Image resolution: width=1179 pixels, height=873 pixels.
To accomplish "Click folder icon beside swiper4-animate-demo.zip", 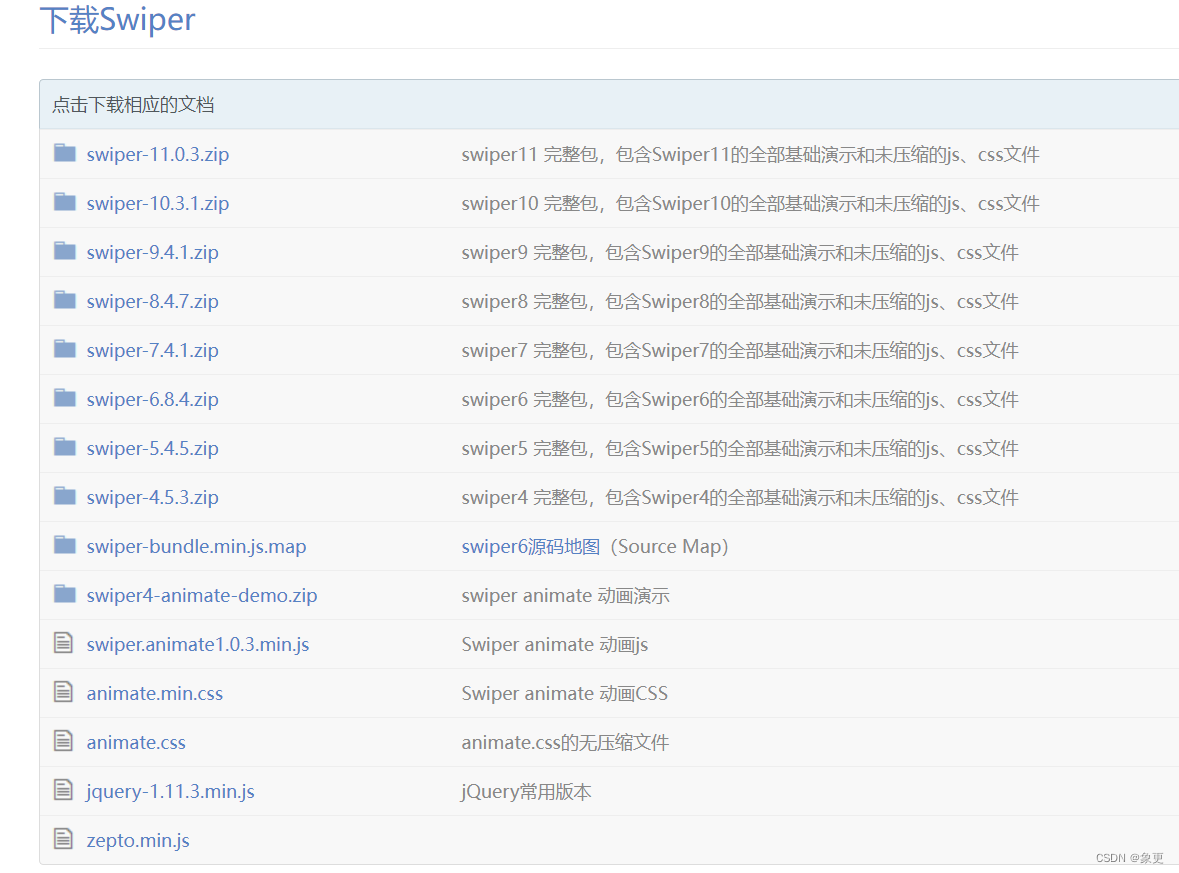I will pyautogui.click(x=65, y=594).
